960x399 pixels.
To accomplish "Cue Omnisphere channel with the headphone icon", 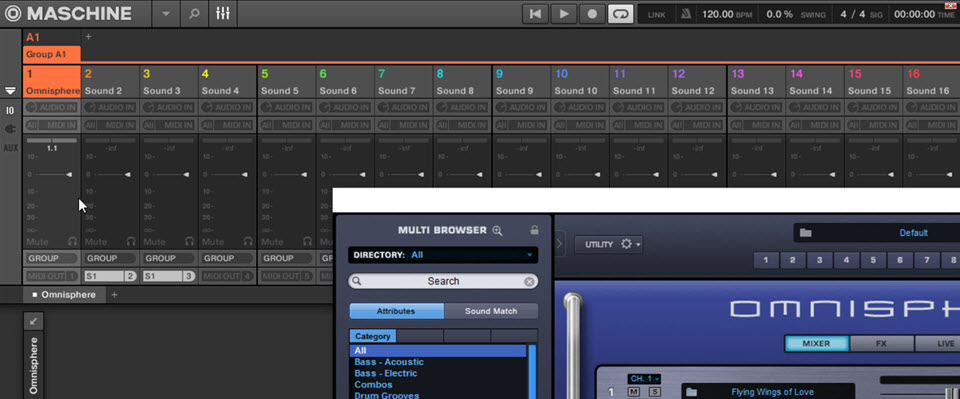I will 73,242.
